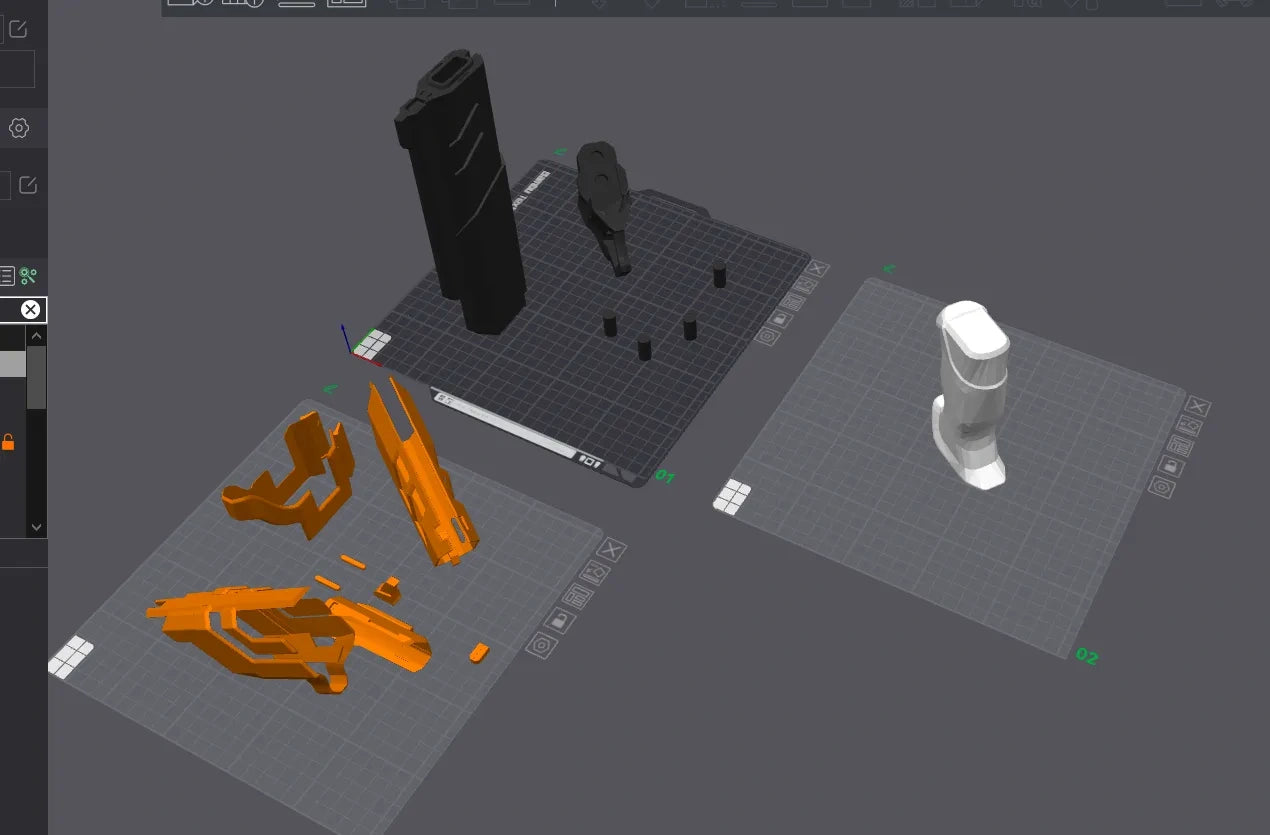The height and width of the screenshot is (835, 1270).
Task: Remove plate 01 using its X icon
Action: [817, 268]
